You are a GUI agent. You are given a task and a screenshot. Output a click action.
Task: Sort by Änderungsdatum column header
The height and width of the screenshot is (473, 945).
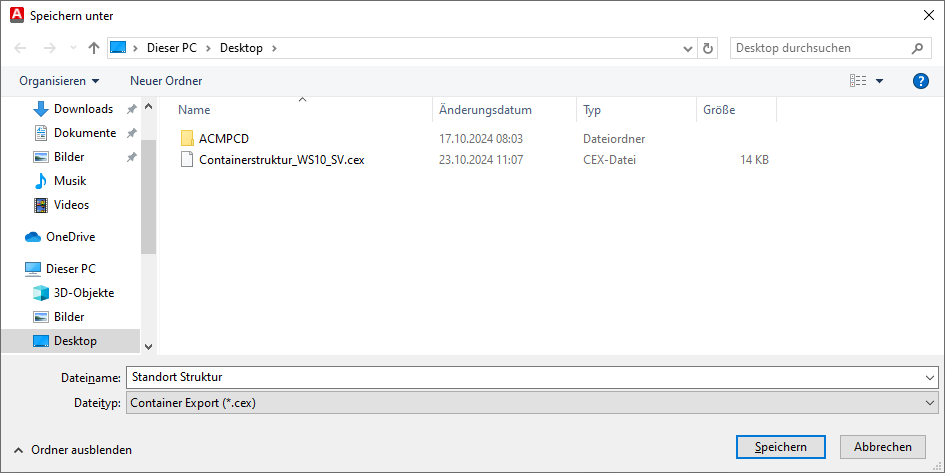click(x=485, y=110)
